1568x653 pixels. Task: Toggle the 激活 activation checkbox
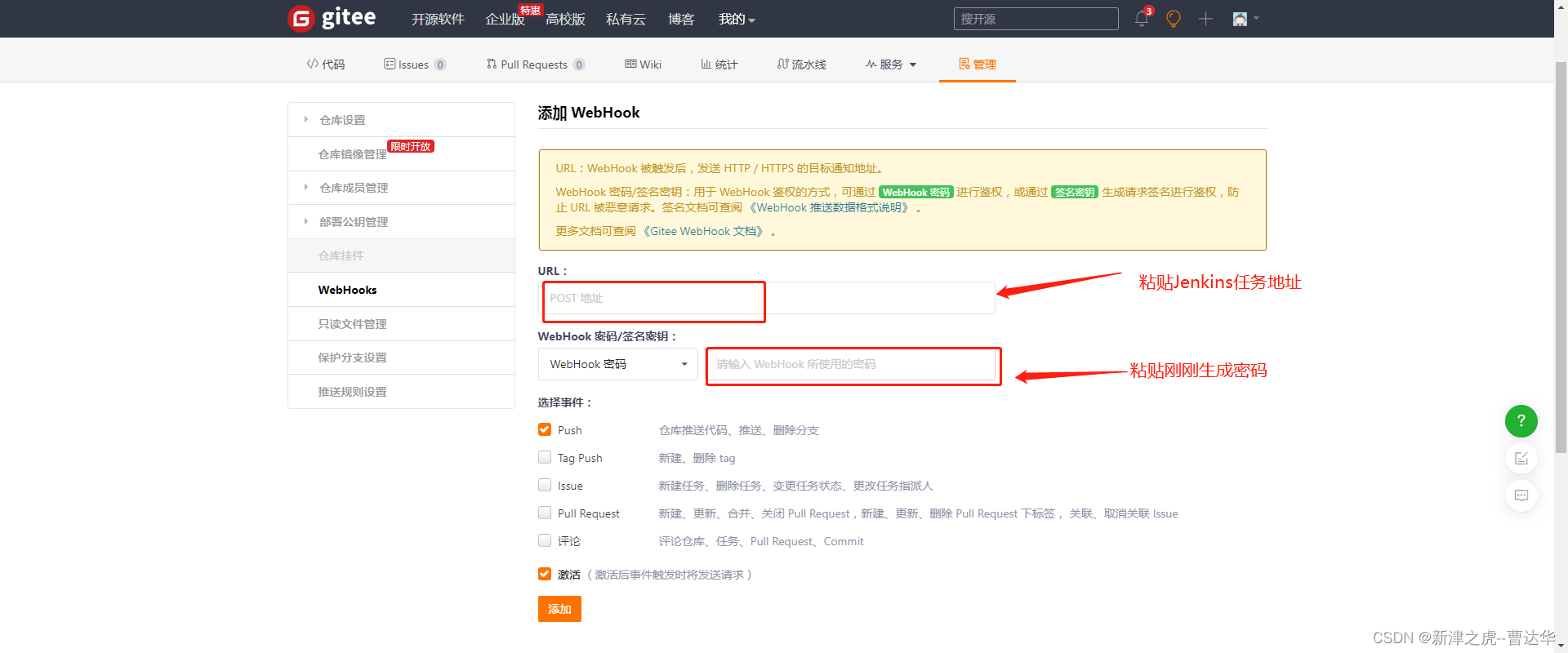(x=545, y=574)
